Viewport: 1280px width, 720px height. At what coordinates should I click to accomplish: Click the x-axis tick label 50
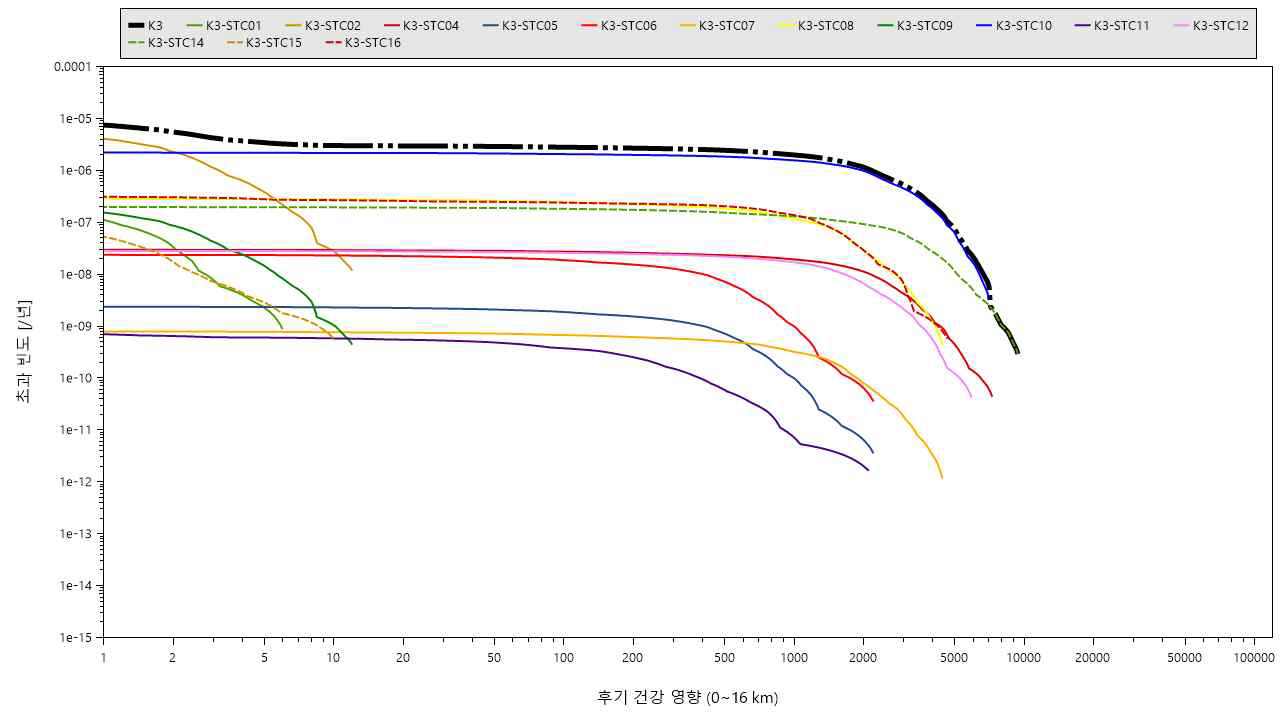495,657
